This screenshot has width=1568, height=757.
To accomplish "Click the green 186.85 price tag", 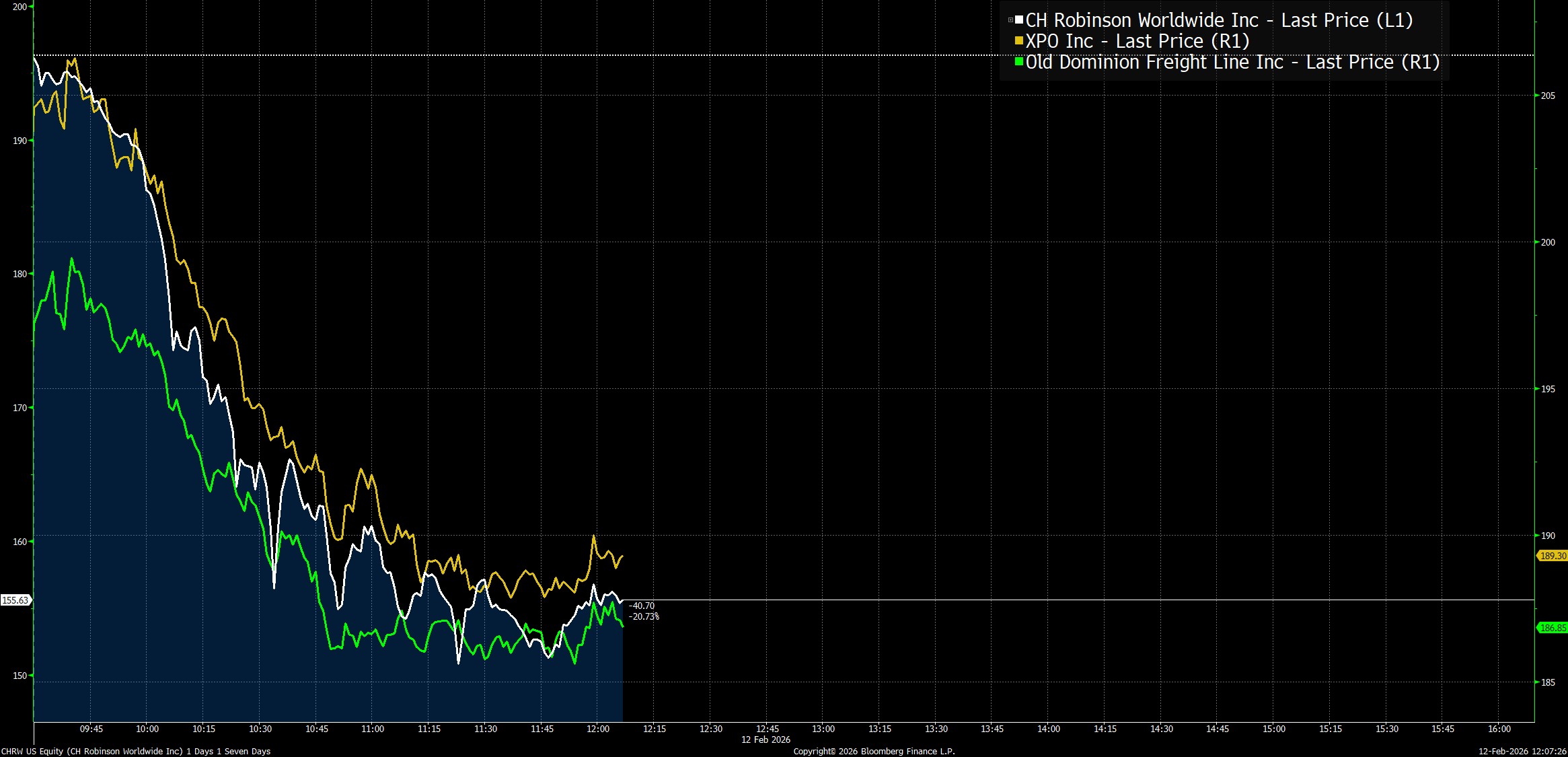I will coord(1553,628).
